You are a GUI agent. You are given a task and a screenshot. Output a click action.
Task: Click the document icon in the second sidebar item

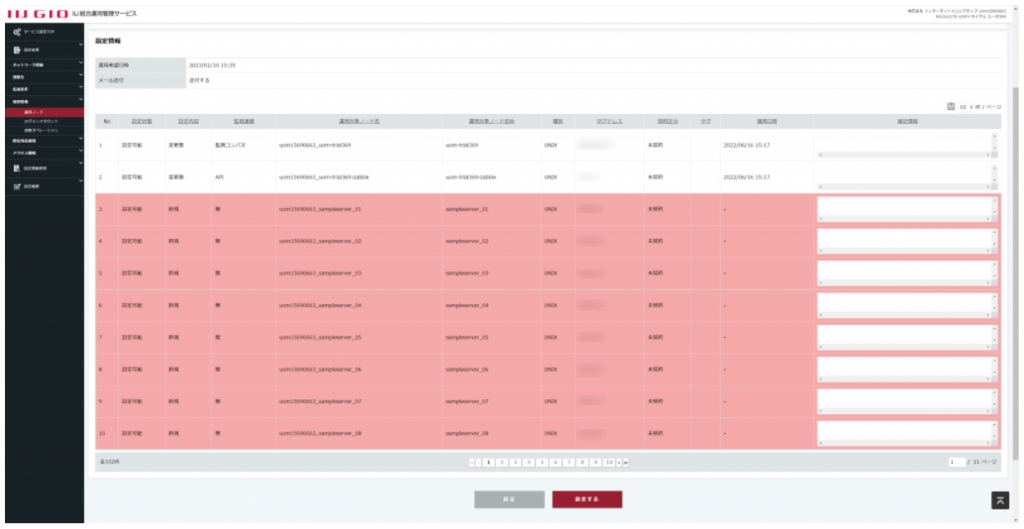point(17,49)
